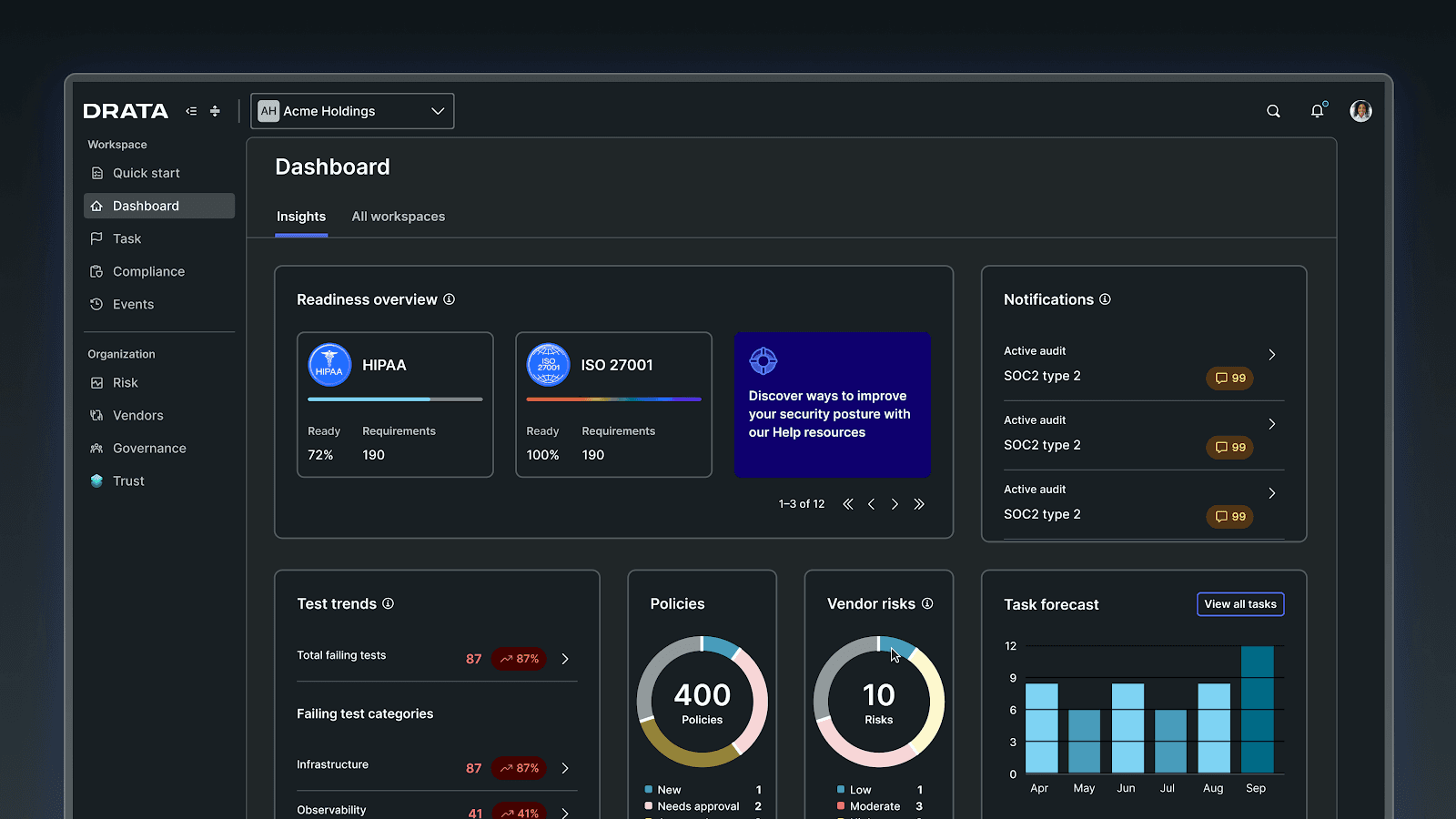1456x819 pixels.
Task: Jump to last page of readiness frameworks
Action: coord(919,504)
